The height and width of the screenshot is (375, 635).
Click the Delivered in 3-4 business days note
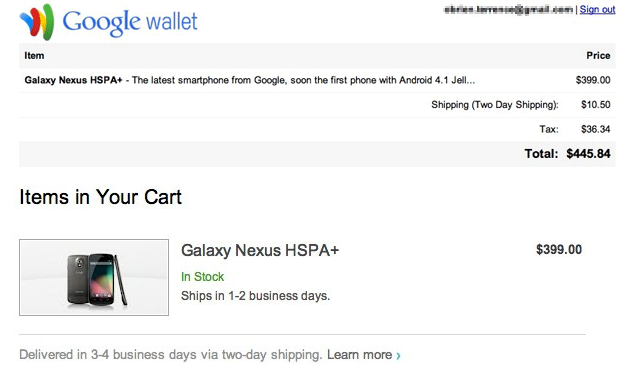(x=170, y=355)
